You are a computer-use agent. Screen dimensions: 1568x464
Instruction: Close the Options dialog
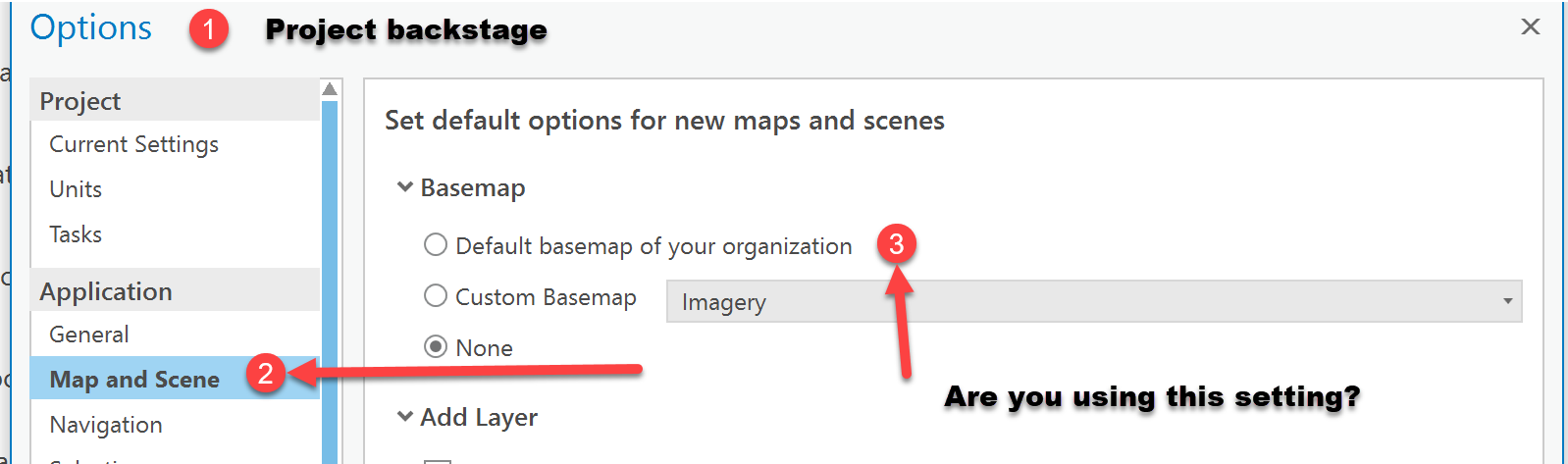(1530, 27)
